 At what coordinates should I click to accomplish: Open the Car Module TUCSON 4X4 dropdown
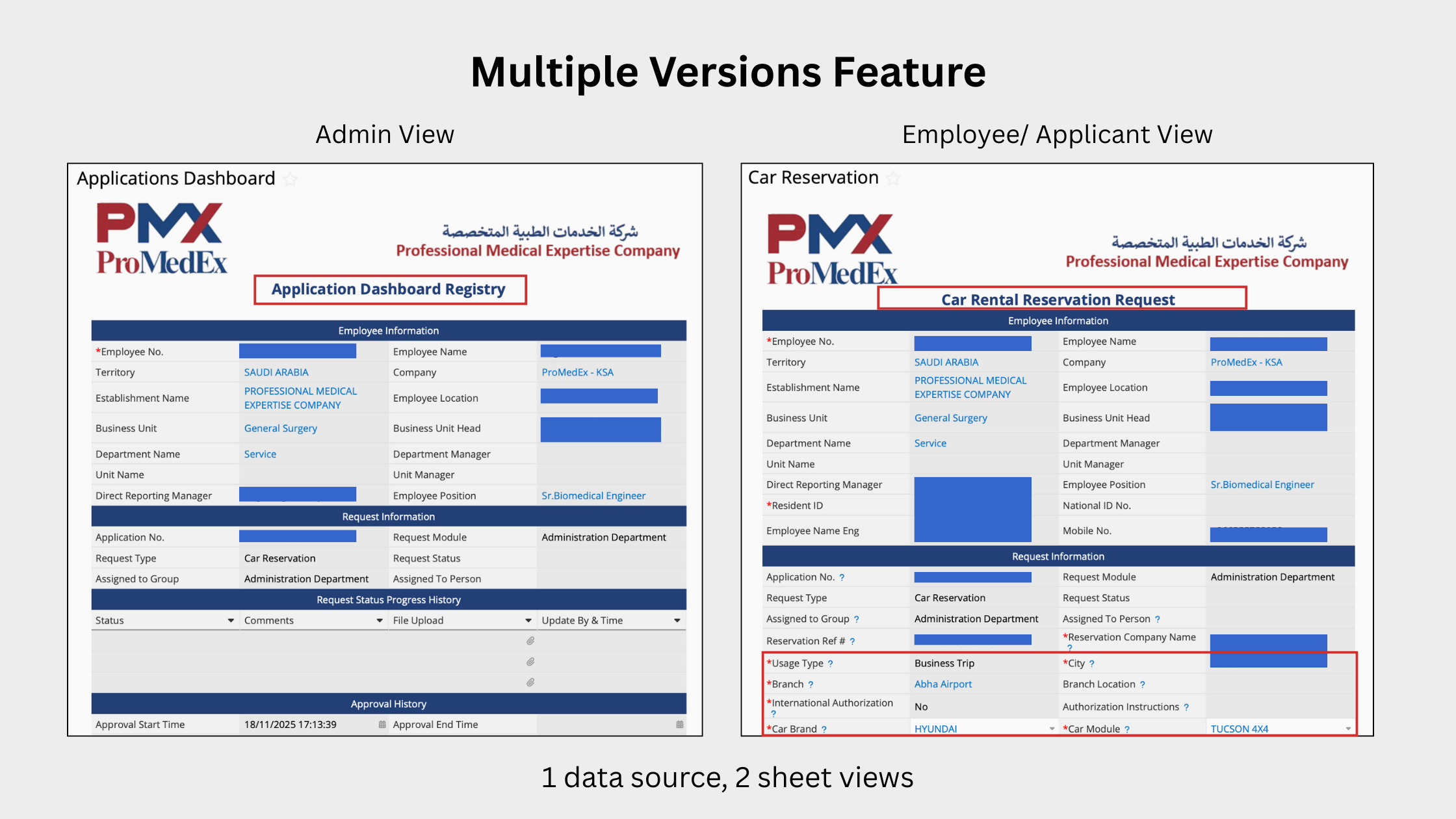1348,729
